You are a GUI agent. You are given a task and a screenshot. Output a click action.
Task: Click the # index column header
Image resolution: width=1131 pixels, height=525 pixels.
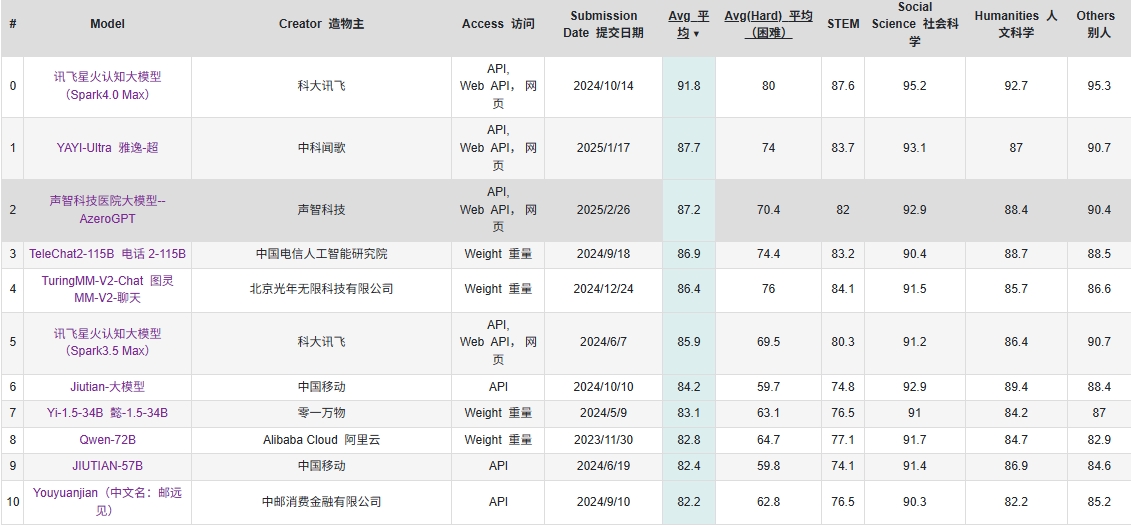pos(12,24)
